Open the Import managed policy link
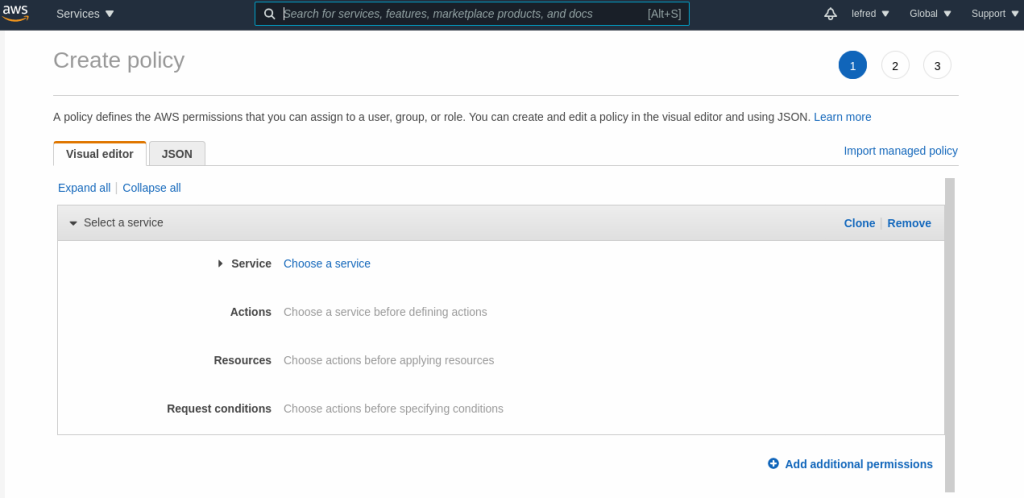Viewport: 1024px width, 498px height. (x=900, y=151)
